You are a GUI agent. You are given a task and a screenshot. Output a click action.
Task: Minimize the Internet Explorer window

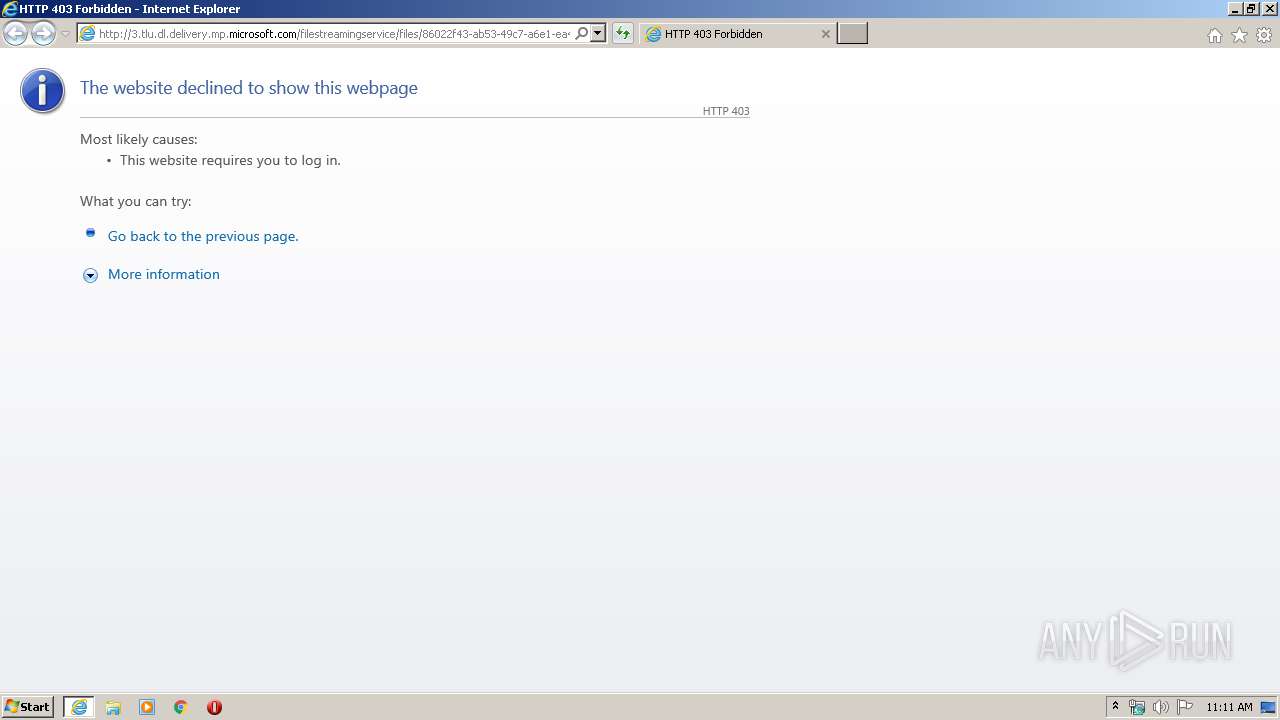1234,9
